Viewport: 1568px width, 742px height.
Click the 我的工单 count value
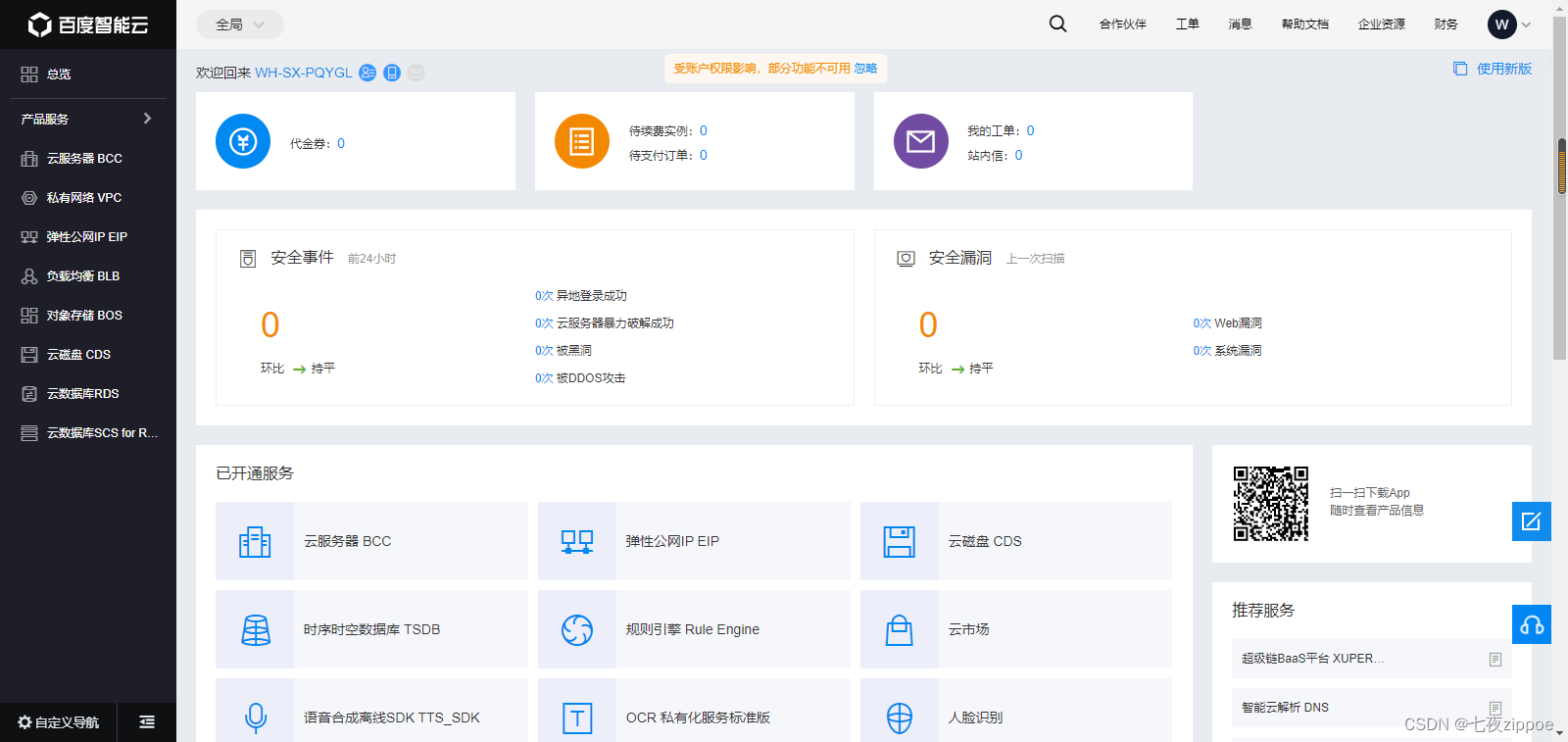1031,130
